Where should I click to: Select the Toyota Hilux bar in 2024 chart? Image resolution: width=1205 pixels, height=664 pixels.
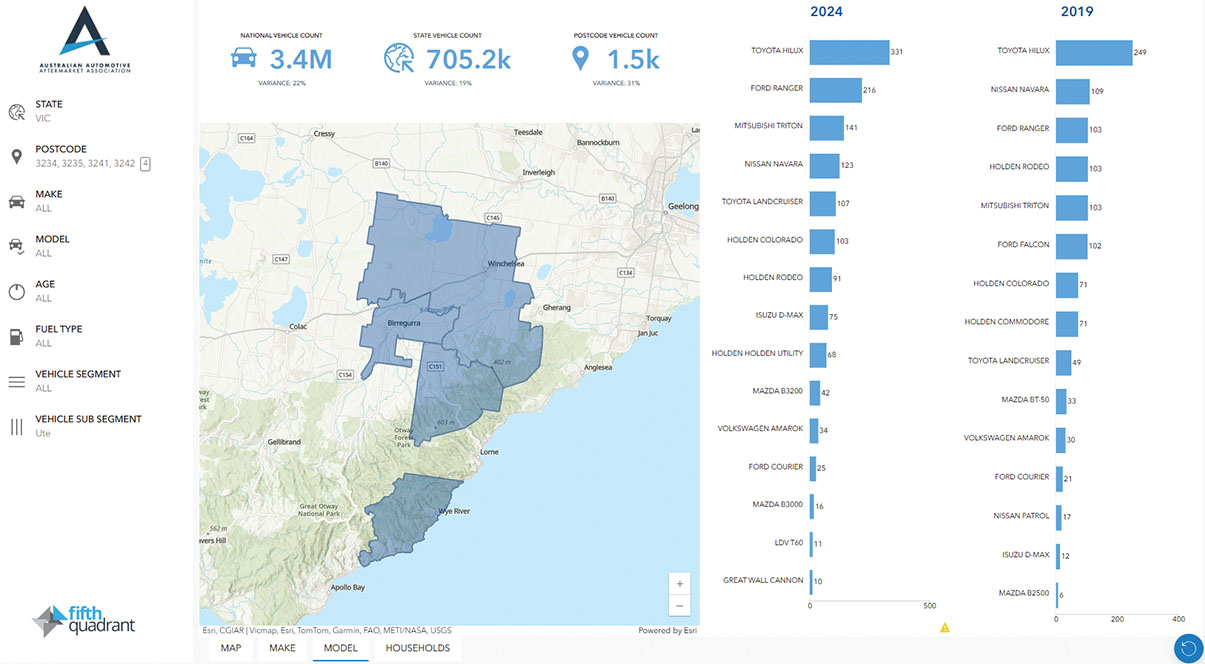(x=849, y=52)
